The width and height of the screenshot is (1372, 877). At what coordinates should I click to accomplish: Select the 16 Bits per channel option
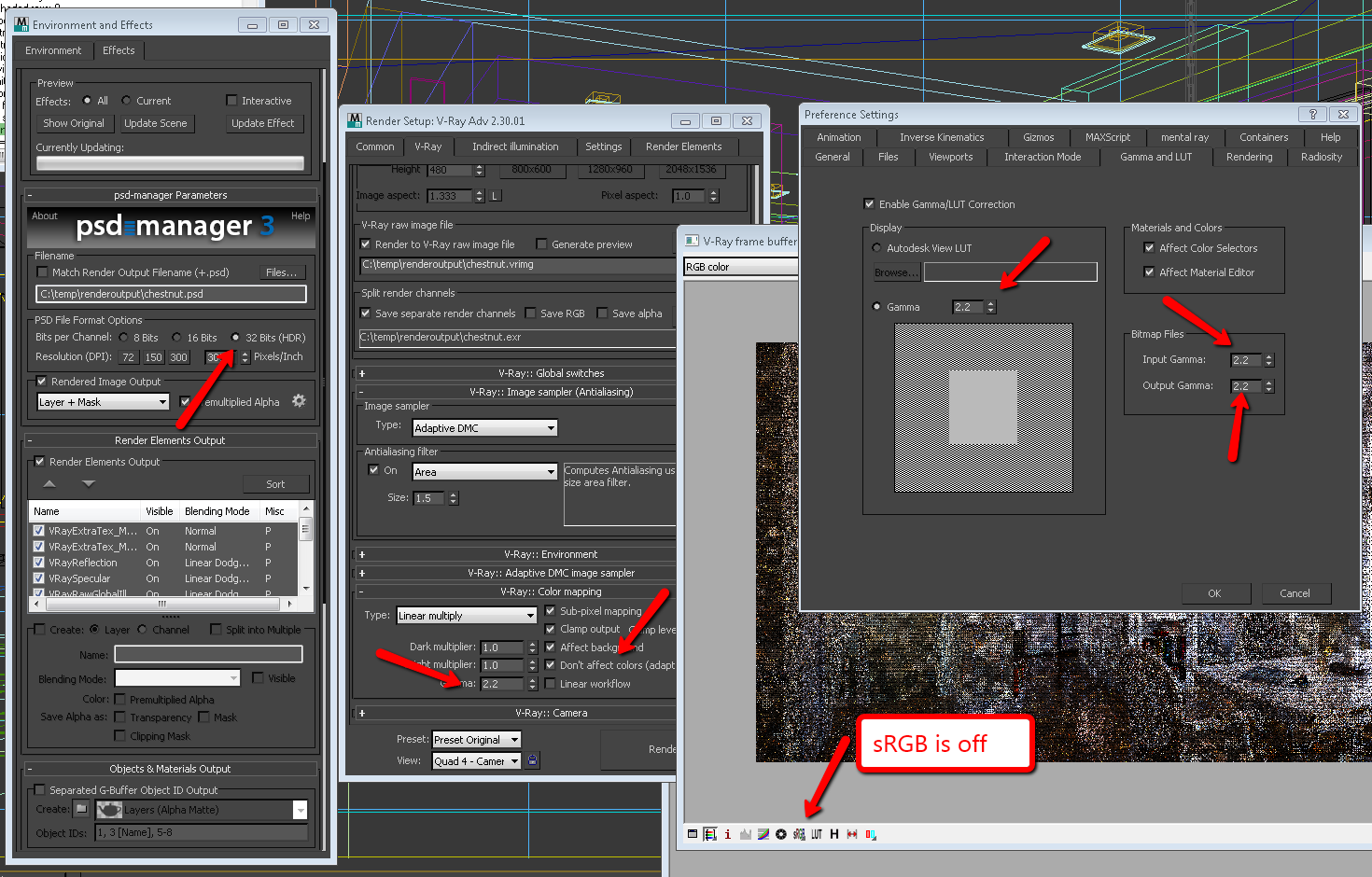pos(176,337)
